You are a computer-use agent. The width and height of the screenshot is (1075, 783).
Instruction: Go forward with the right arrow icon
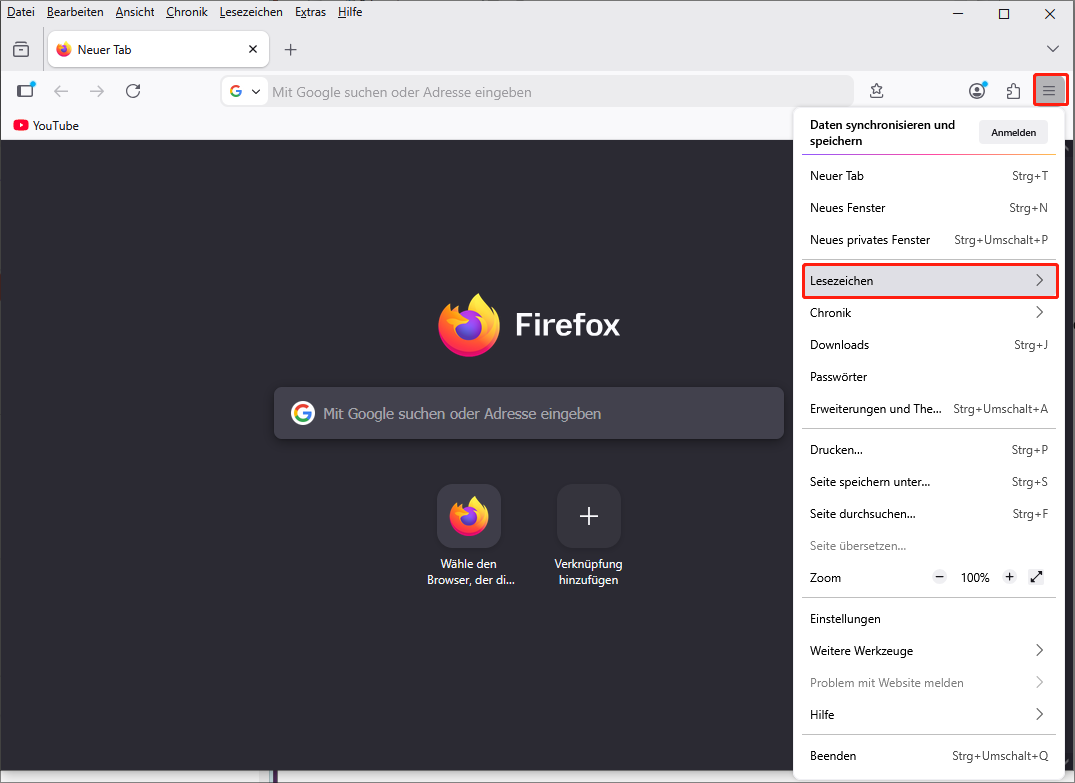click(97, 91)
